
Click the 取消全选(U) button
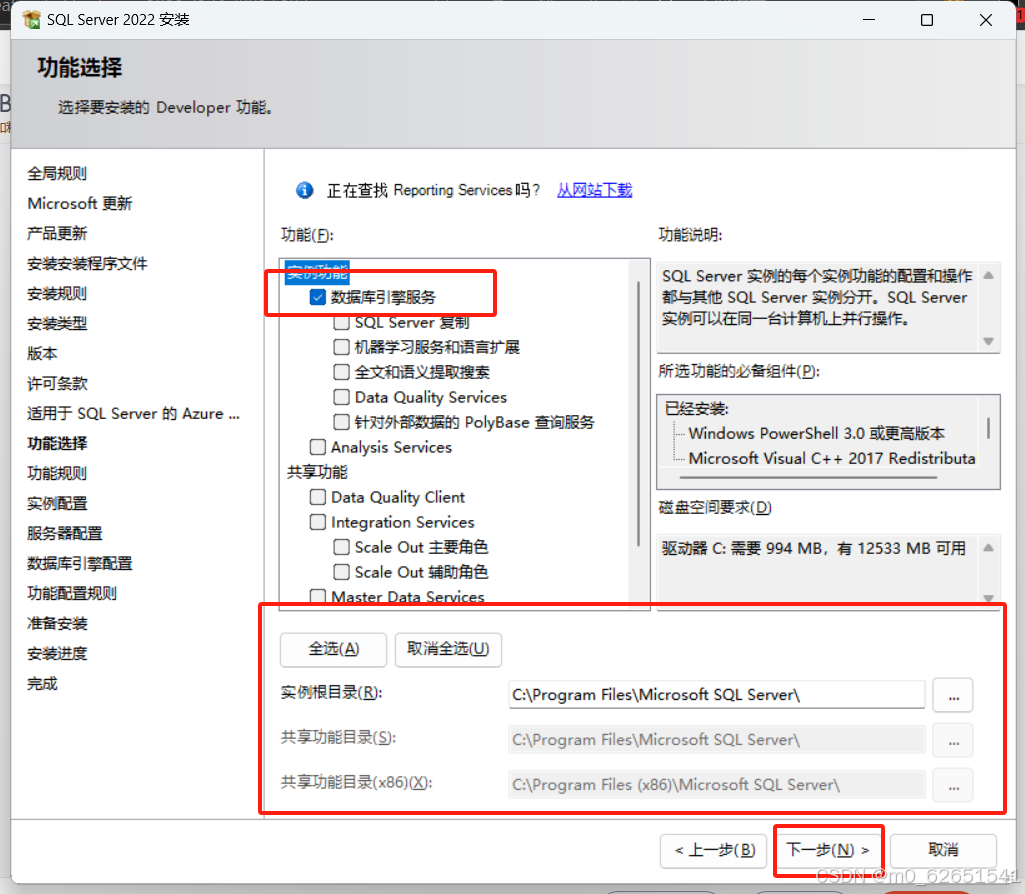(448, 649)
